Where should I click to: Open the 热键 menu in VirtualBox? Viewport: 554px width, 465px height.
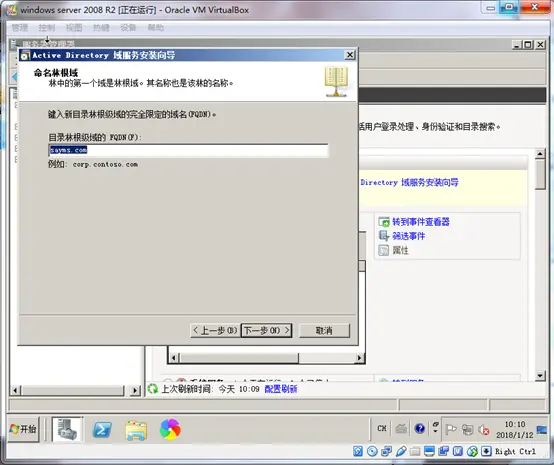tap(101, 28)
